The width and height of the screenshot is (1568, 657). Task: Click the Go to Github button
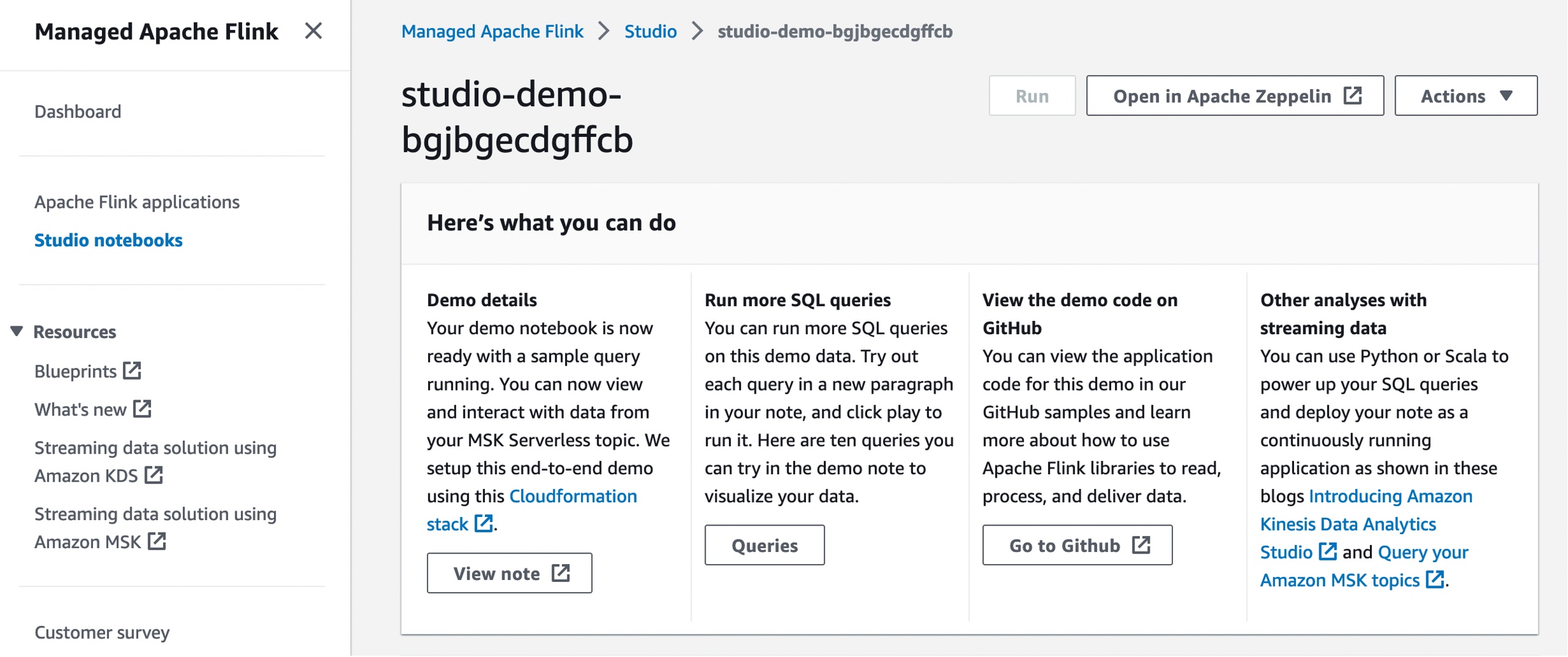point(1077,546)
